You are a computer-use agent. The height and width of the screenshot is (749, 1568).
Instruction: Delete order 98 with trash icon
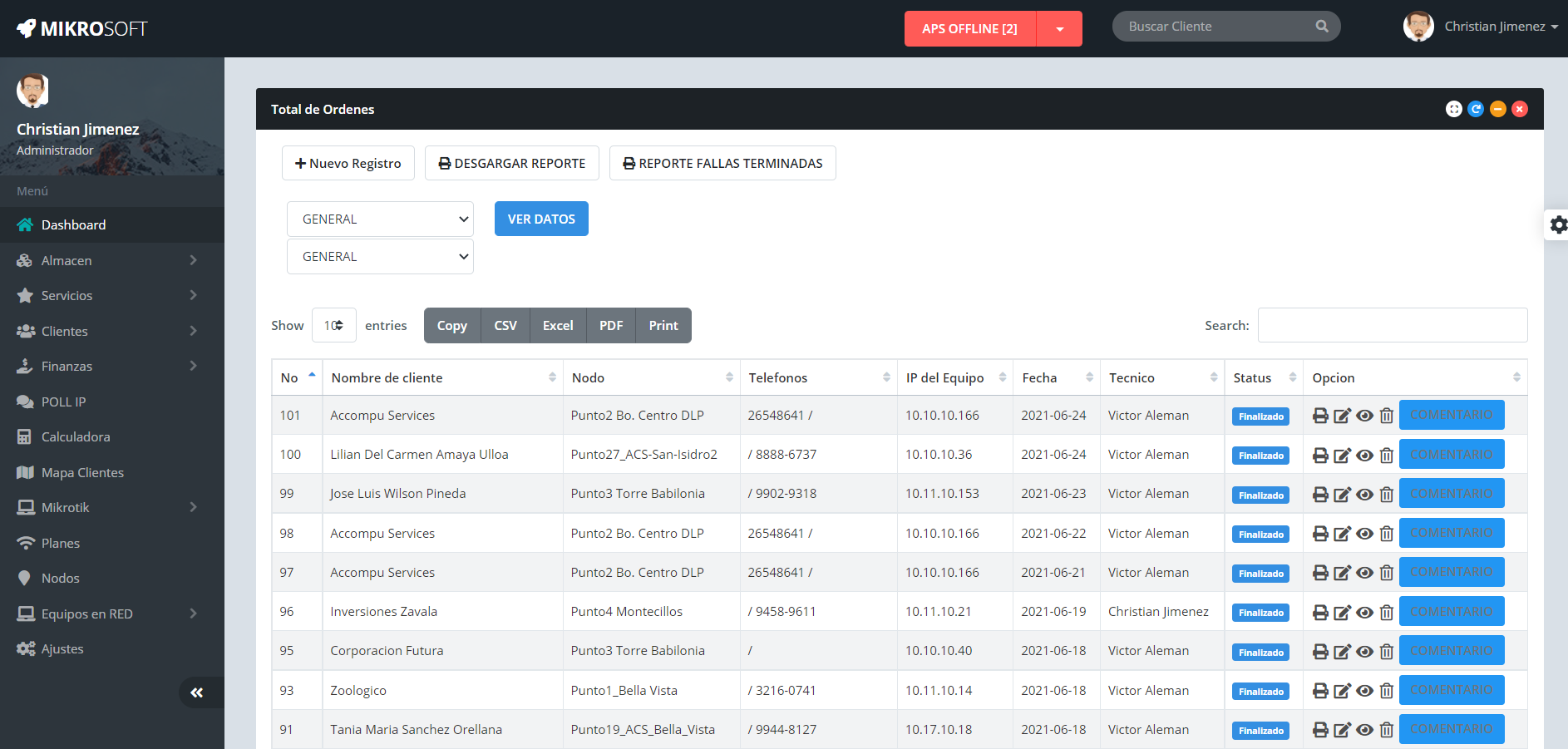pyautogui.click(x=1386, y=534)
